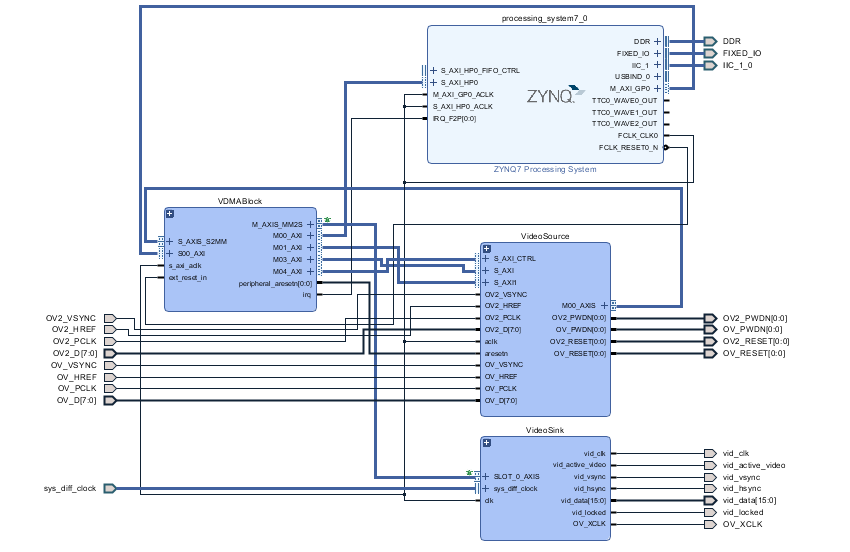Select vid_hsync output port
Viewport: 850px width, 552px height.
[711, 489]
